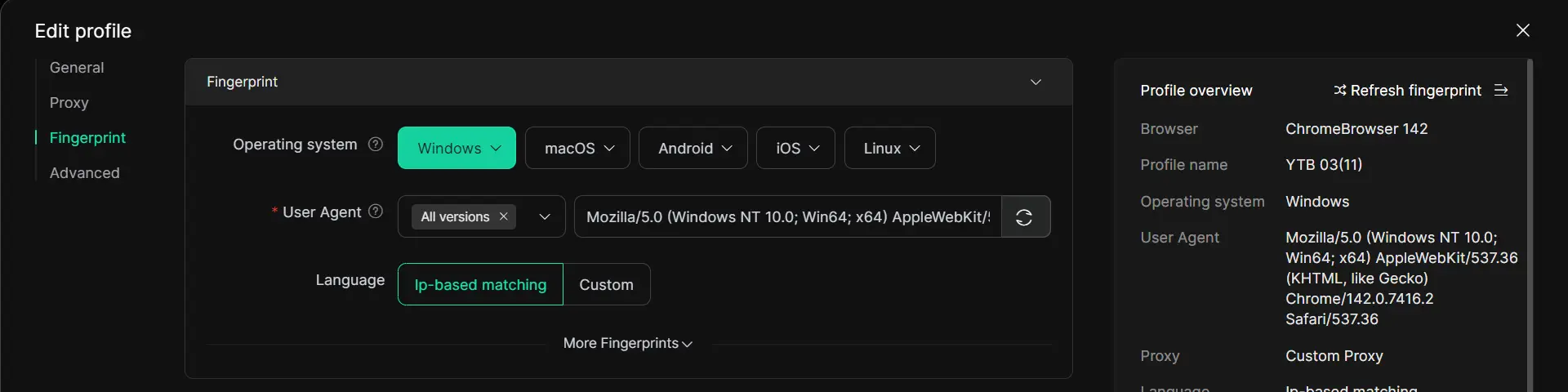Open the iOS version dropdown
Image resolution: width=1568 pixels, height=392 pixels.
795,148
